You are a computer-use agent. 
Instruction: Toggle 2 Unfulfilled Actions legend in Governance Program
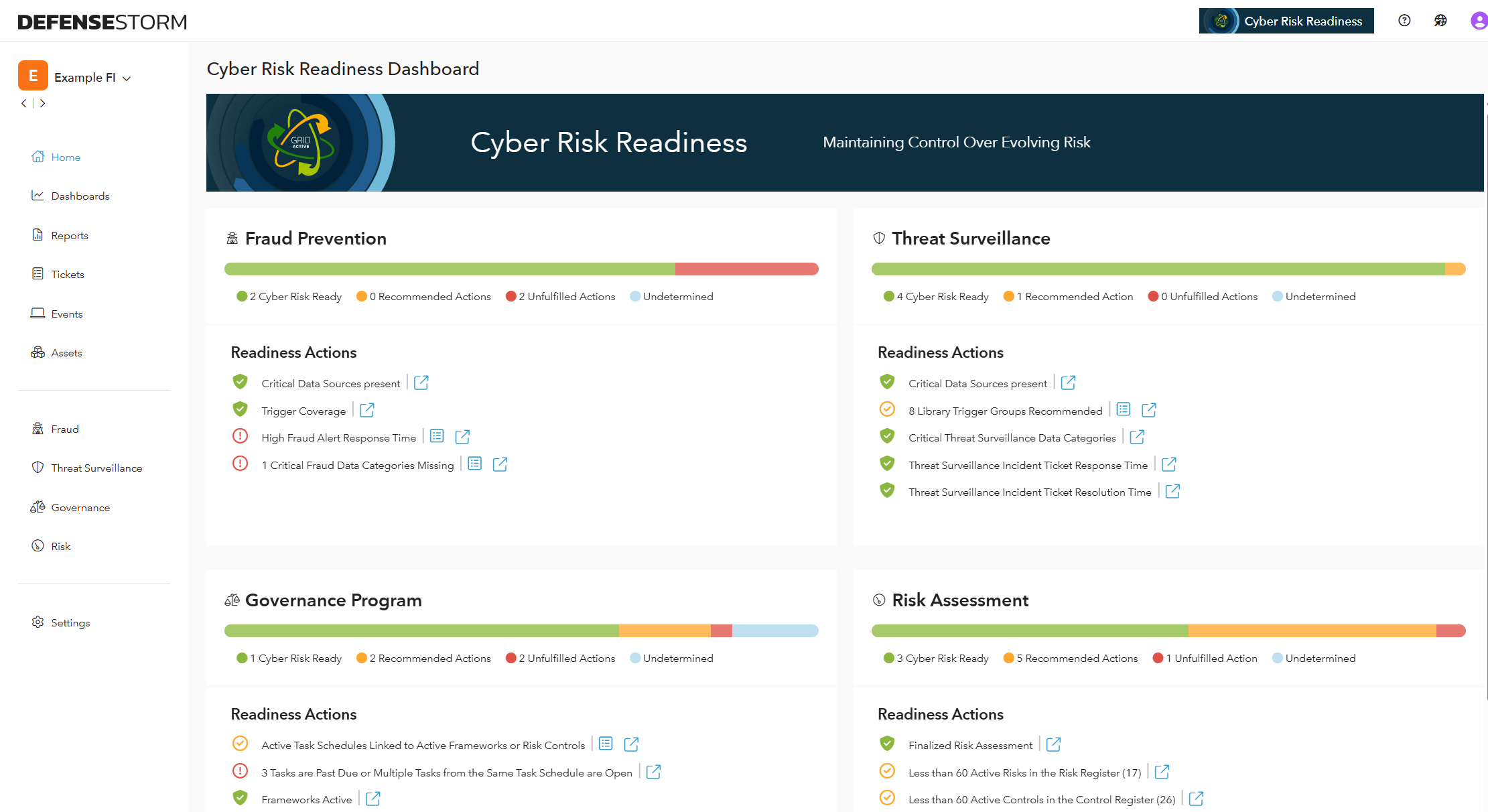click(560, 658)
